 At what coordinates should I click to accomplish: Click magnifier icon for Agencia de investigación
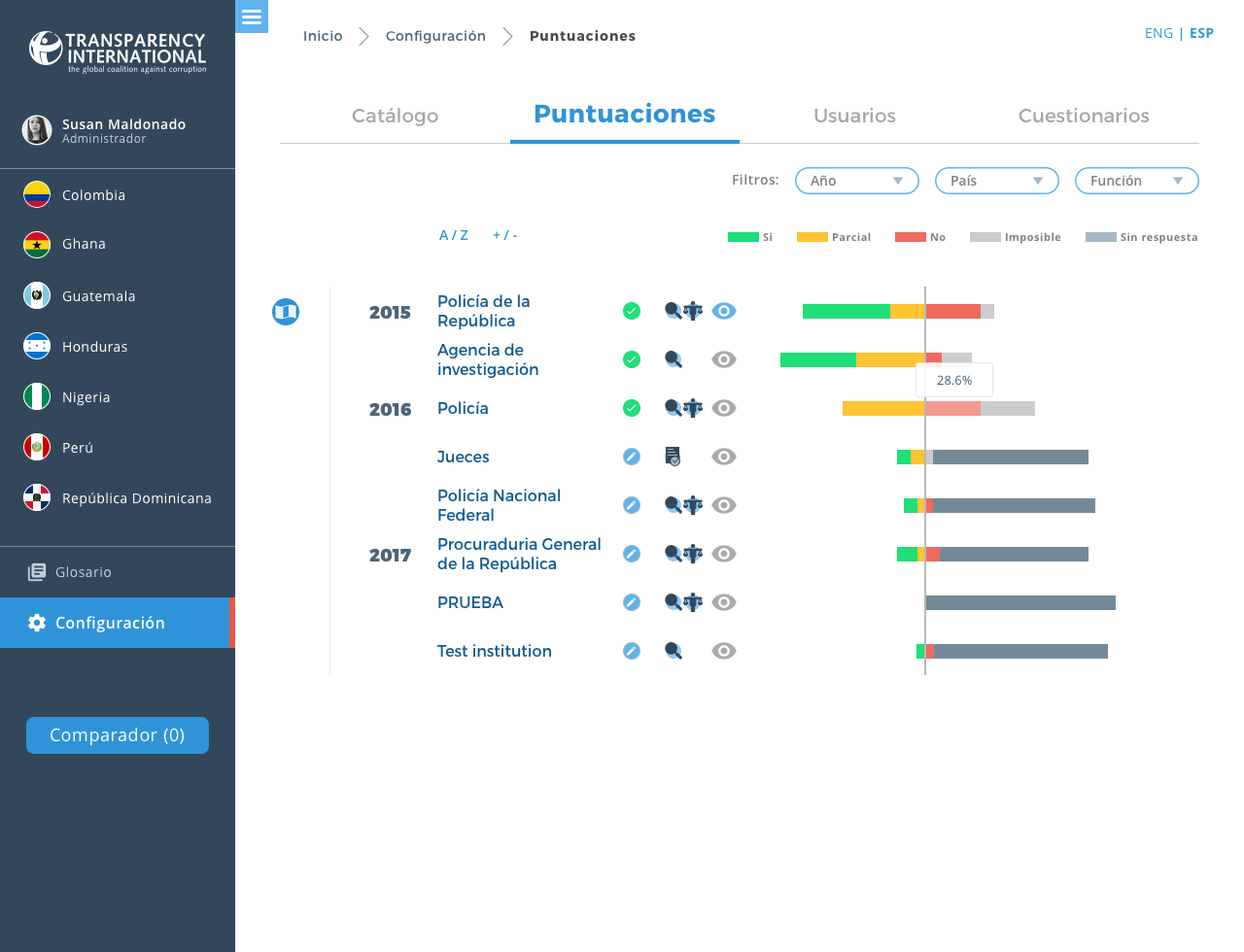(x=673, y=359)
